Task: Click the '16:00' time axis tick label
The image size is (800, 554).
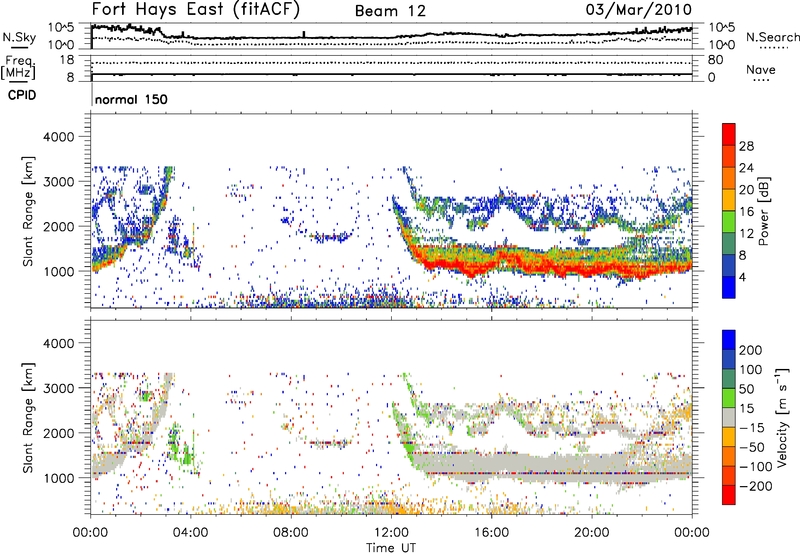Action: click(x=491, y=533)
